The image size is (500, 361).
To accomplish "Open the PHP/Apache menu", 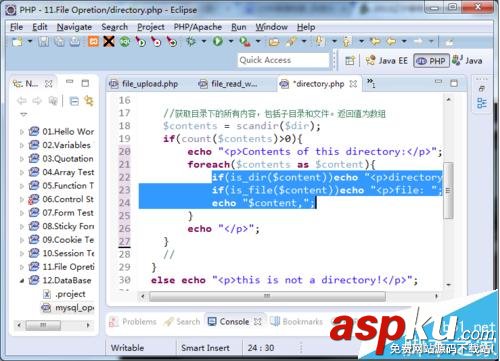I will [x=198, y=27].
